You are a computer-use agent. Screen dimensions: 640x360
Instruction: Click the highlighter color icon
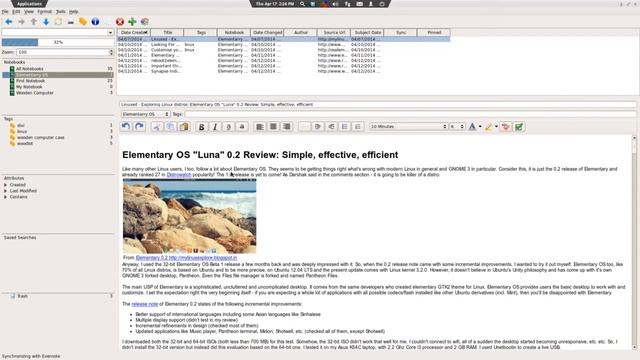pyautogui.click(x=489, y=127)
